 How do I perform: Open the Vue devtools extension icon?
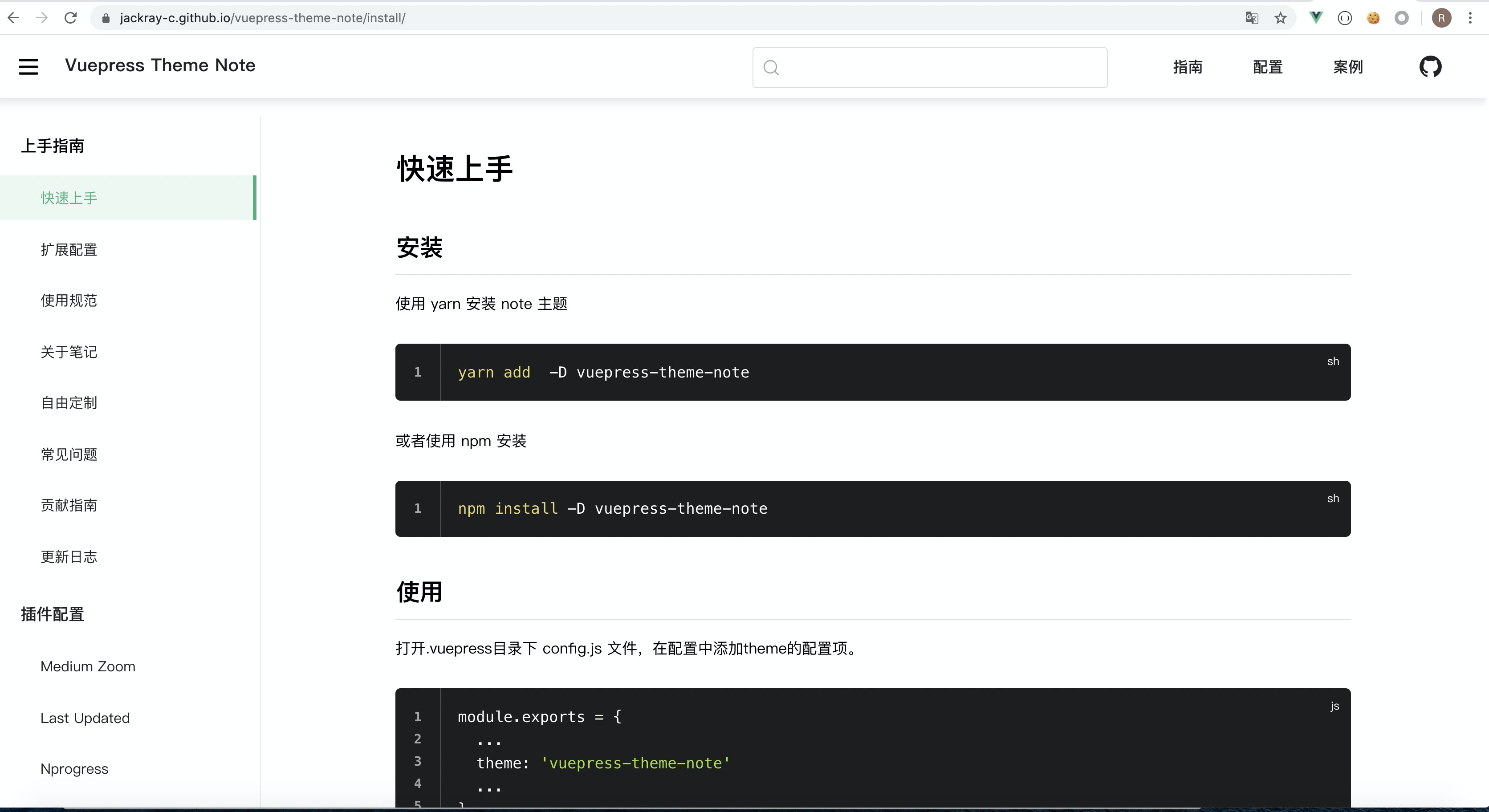(x=1316, y=18)
